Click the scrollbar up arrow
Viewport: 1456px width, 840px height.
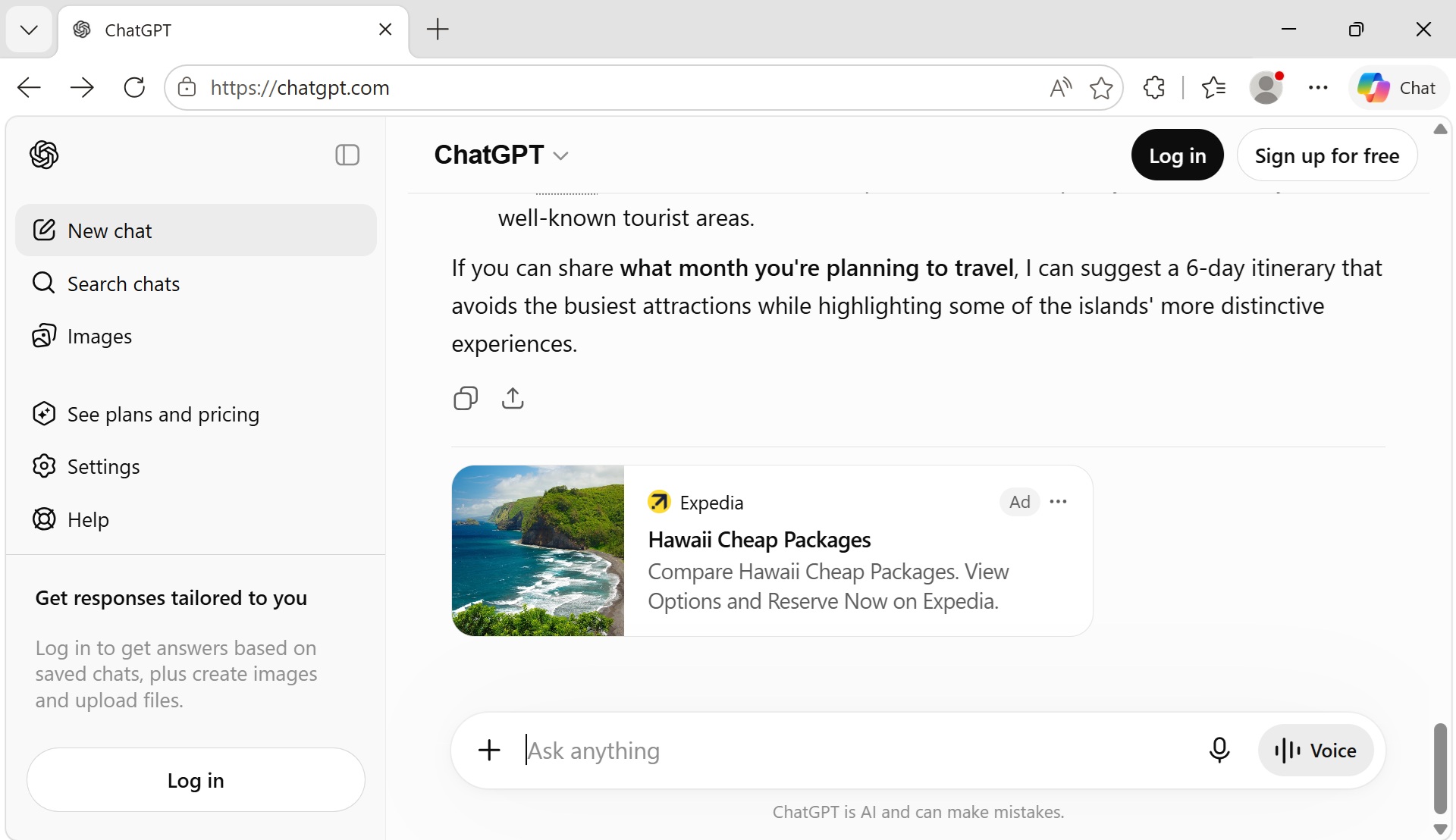tap(1440, 129)
